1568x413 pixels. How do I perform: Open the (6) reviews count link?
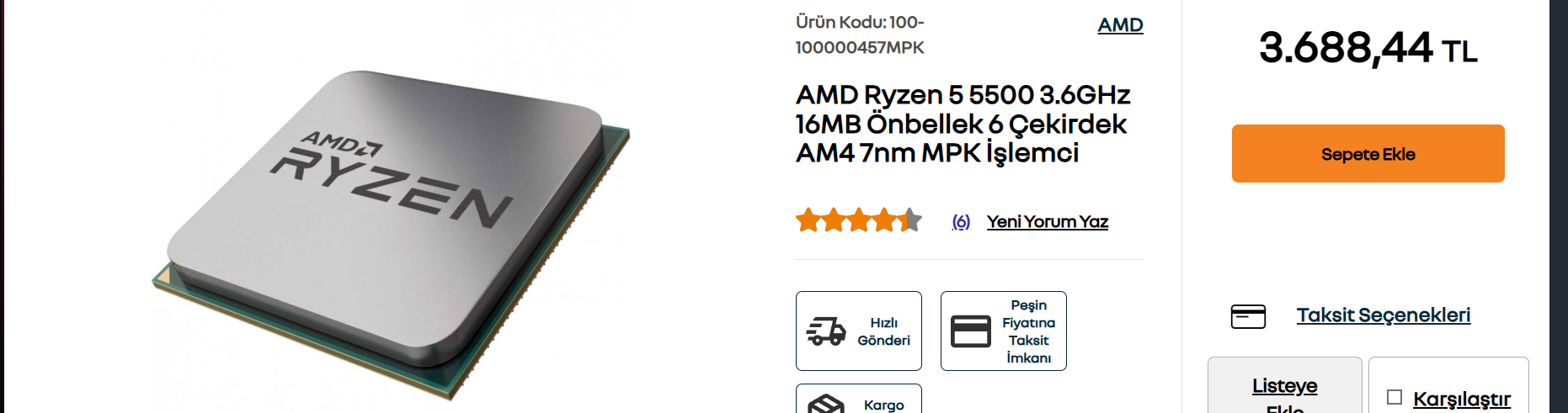tap(961, 221)
